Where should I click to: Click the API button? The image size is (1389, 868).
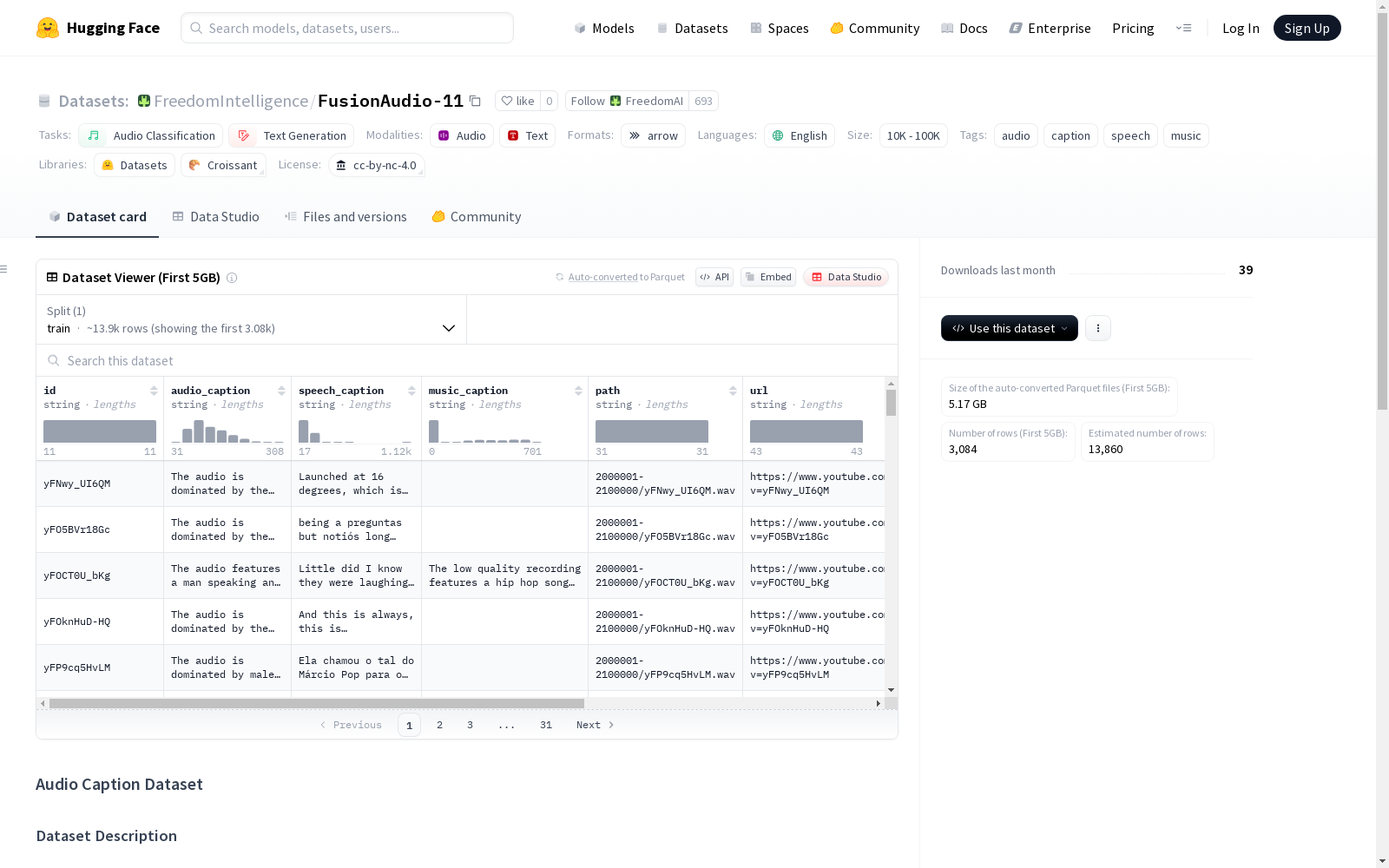pos(714,277)
